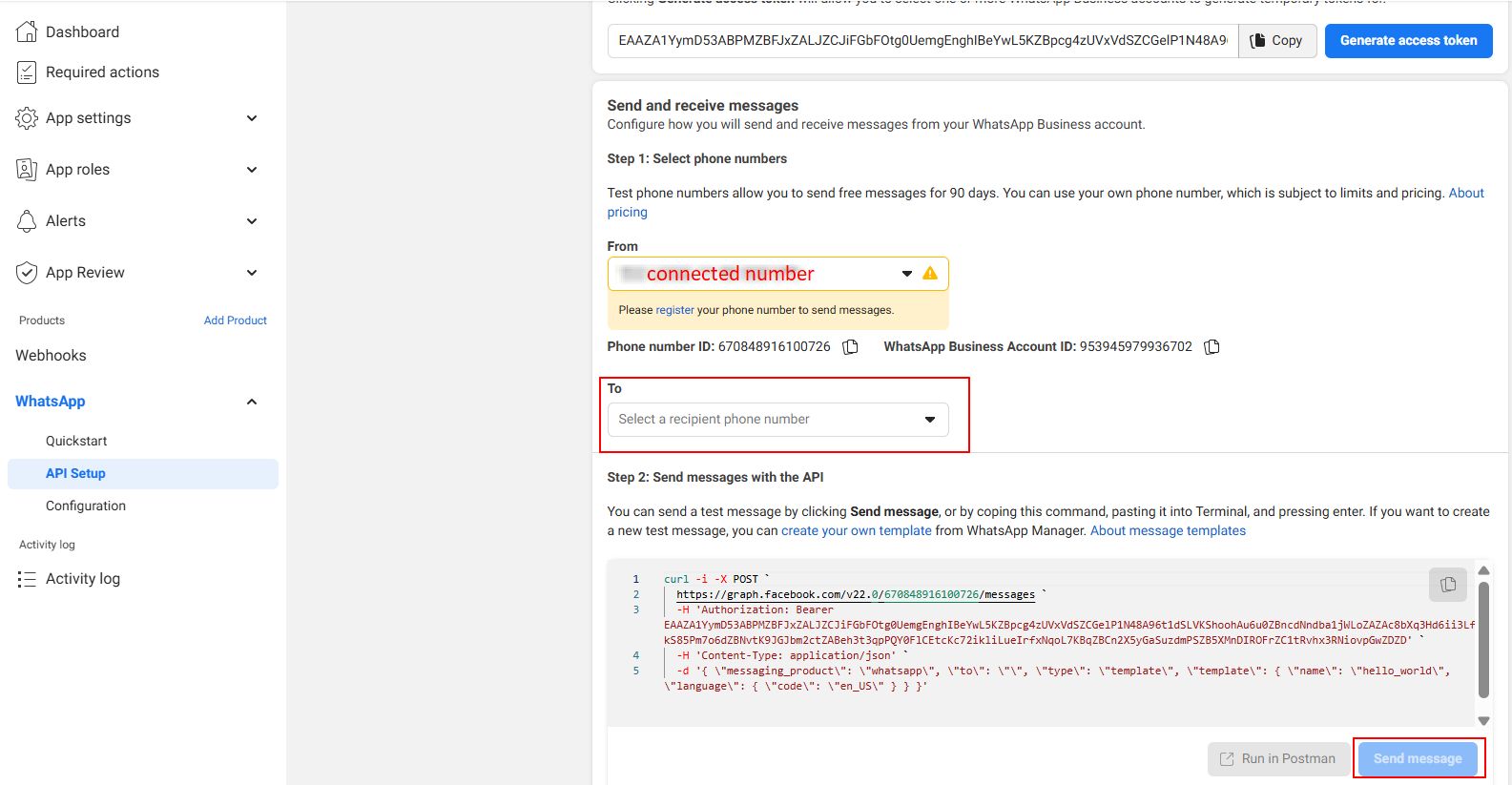Go to the Configuration page
The image size is (1512, 785).
[86, 506]
